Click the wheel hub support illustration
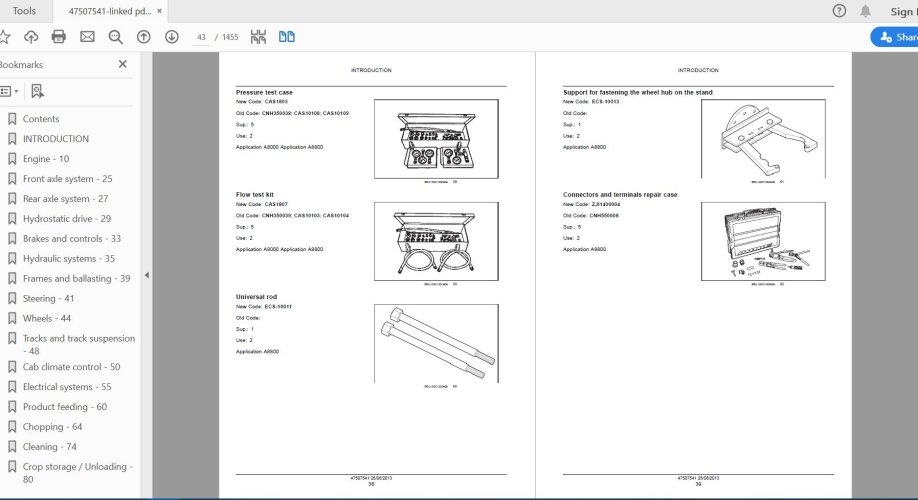 [x=763, y=139]
